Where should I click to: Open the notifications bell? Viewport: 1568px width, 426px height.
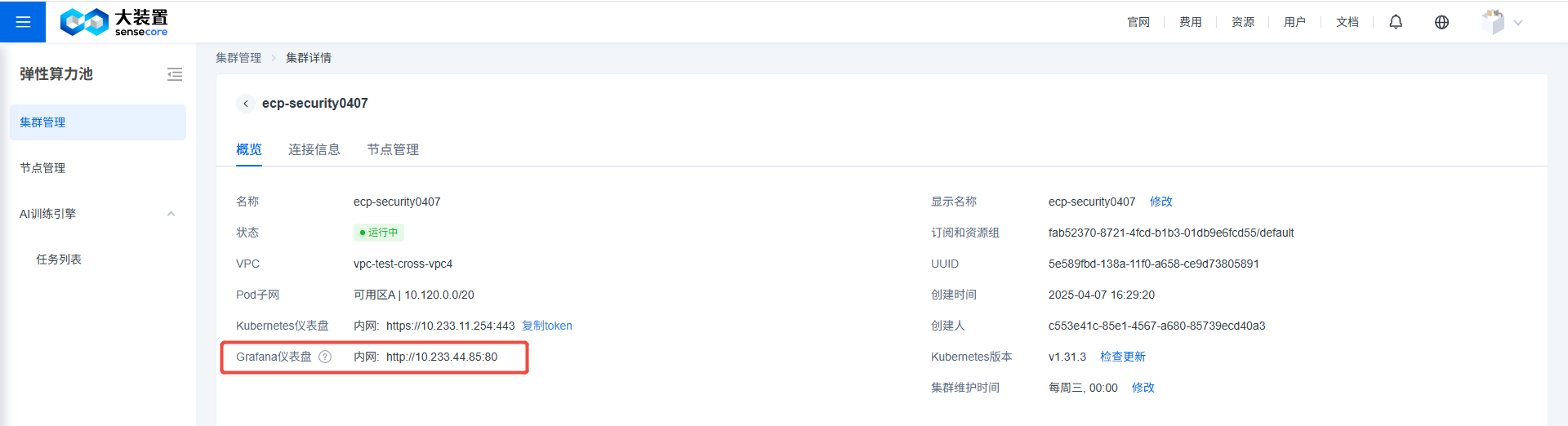coord(1396,22)
